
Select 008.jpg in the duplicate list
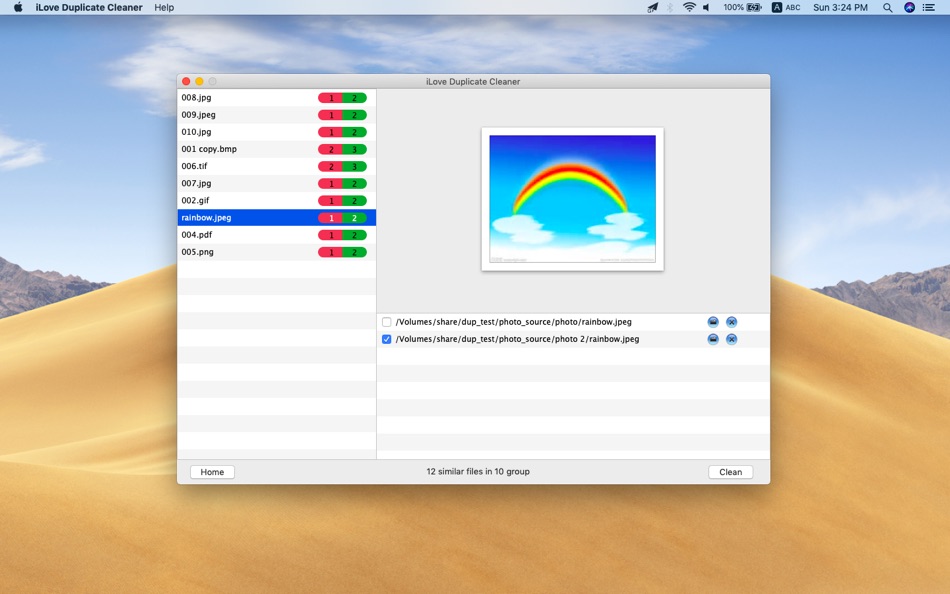pos(277,98)
